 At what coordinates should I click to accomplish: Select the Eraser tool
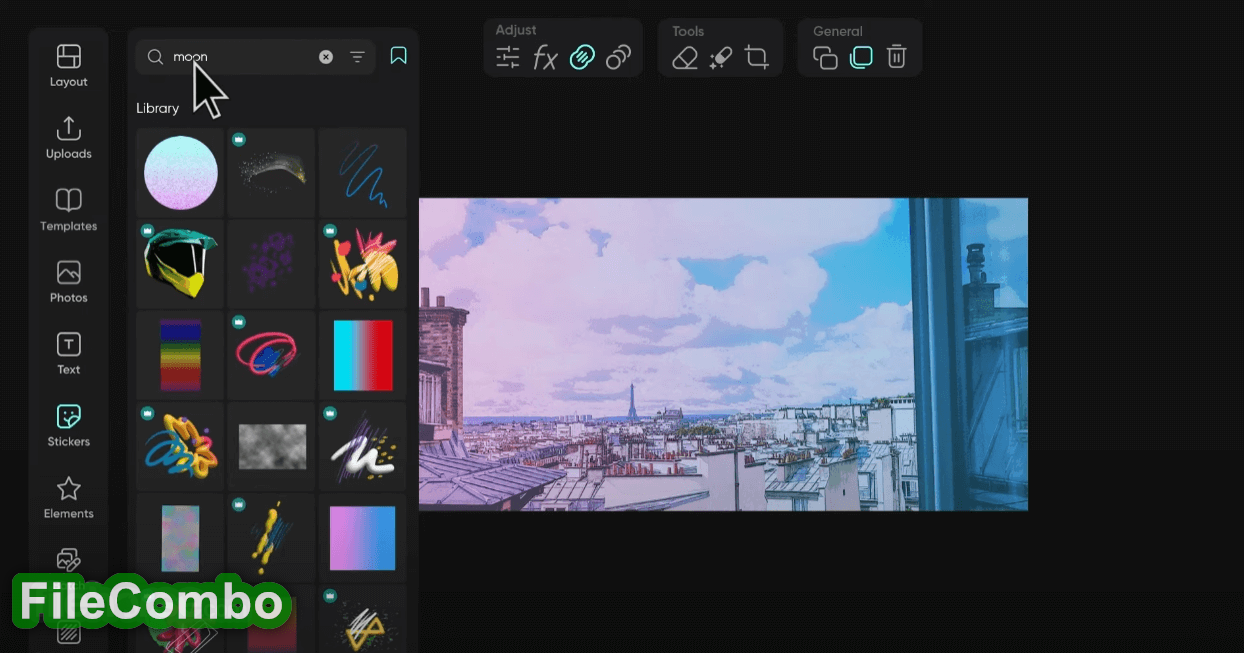(x=684, y=58)
